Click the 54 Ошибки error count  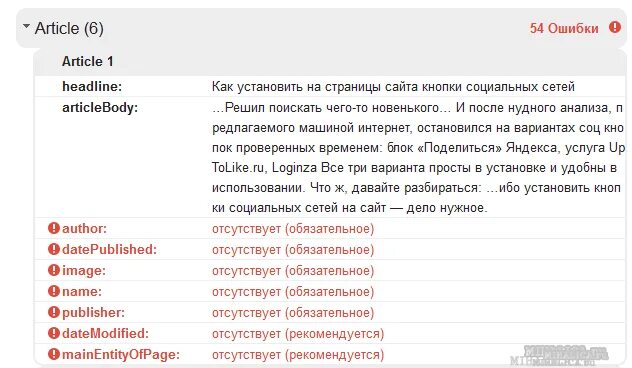[x=564, y=28]
